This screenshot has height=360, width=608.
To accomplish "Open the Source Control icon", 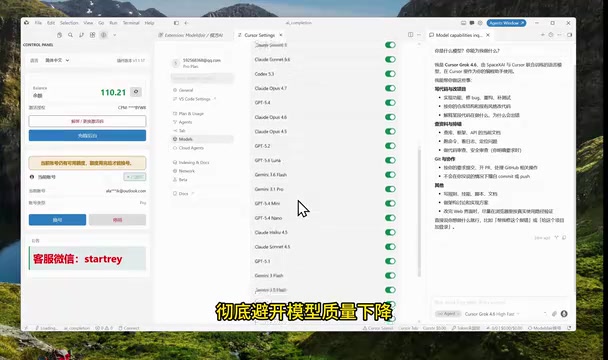I will [x=81, y=35].
